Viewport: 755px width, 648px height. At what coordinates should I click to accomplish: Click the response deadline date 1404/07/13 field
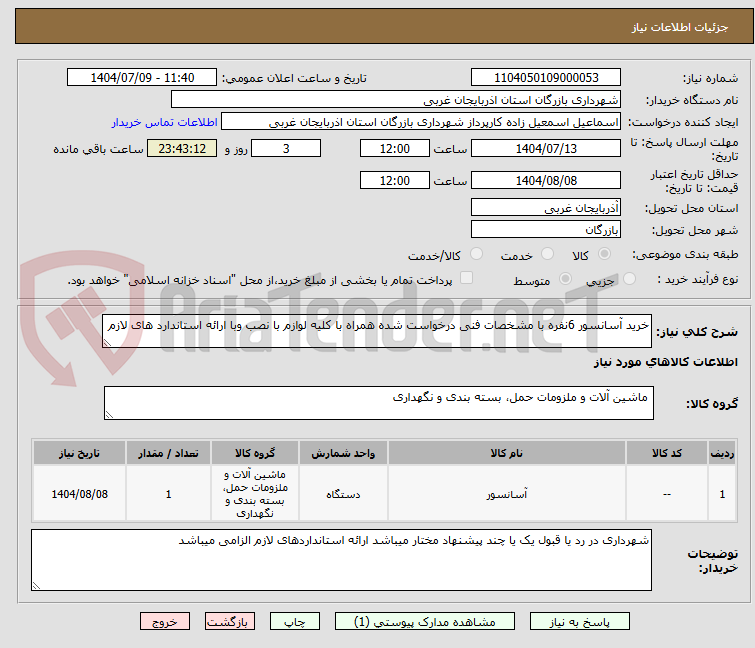(546, 148)
